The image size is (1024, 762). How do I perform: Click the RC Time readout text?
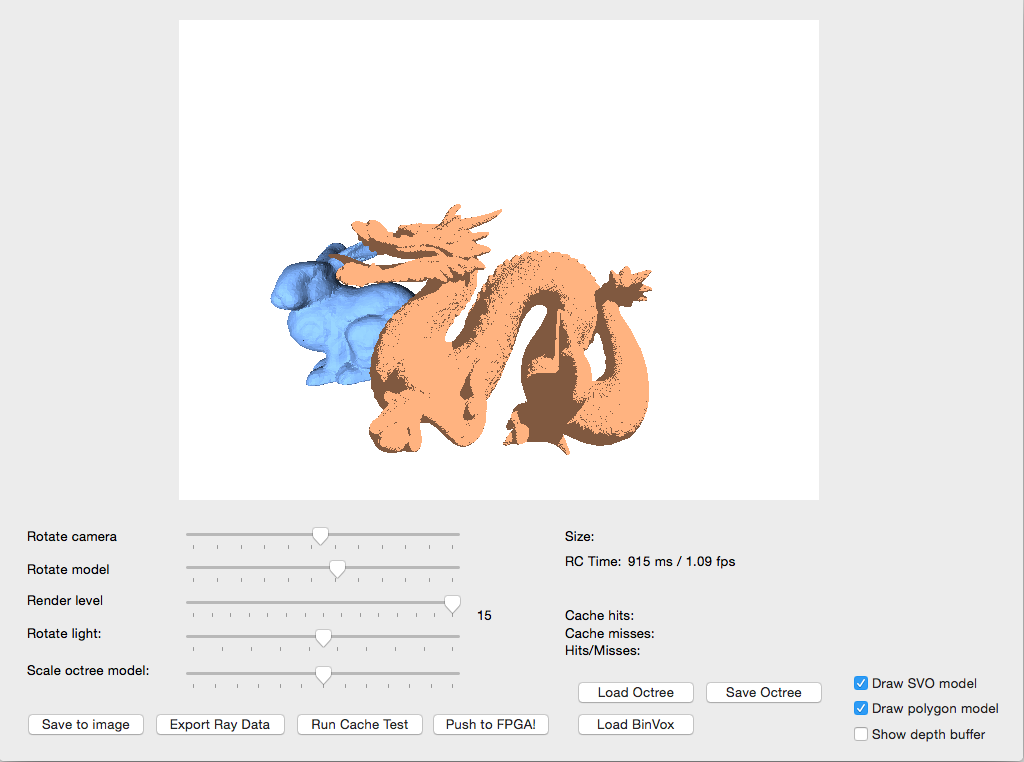pos(650,562)
